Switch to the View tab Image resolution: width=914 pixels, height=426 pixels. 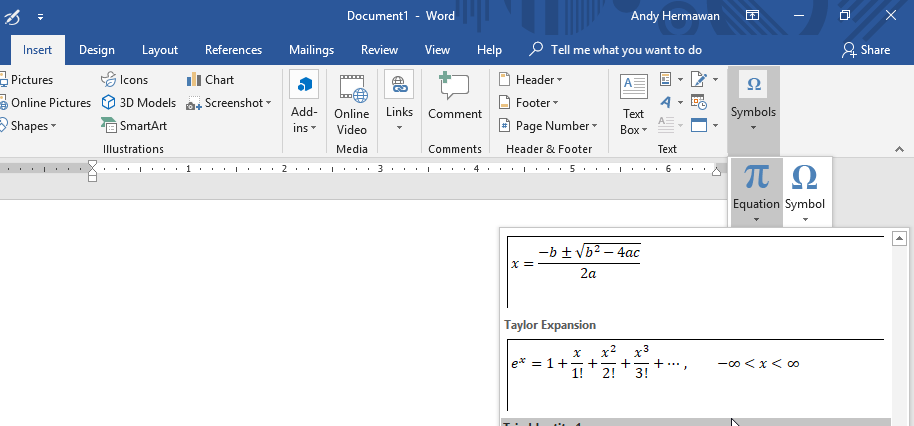437,50
